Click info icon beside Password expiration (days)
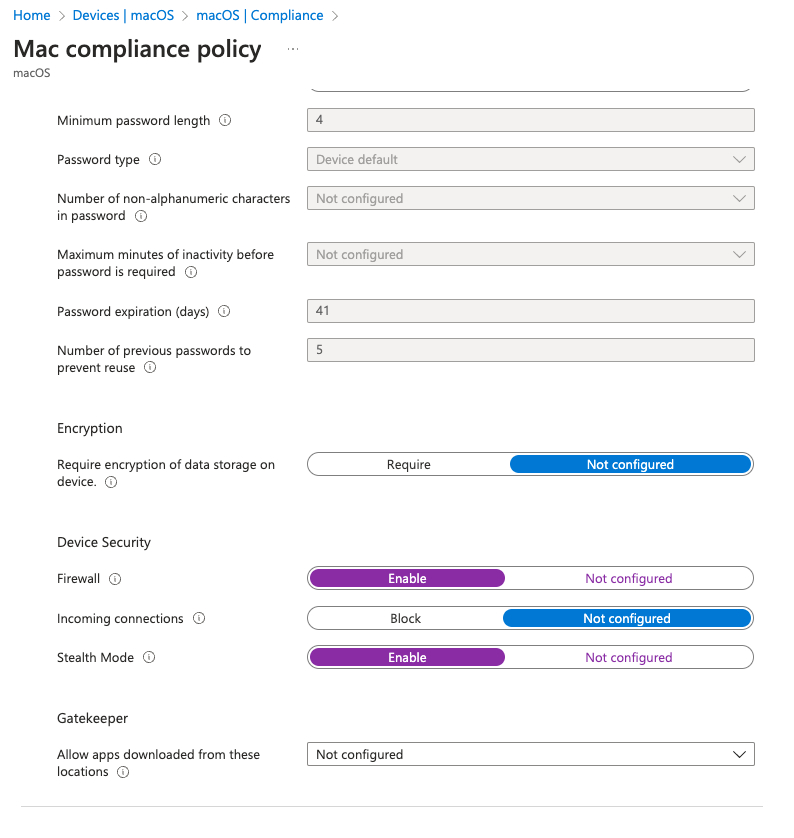Screen dimensions: 794x838 point(224,311)
